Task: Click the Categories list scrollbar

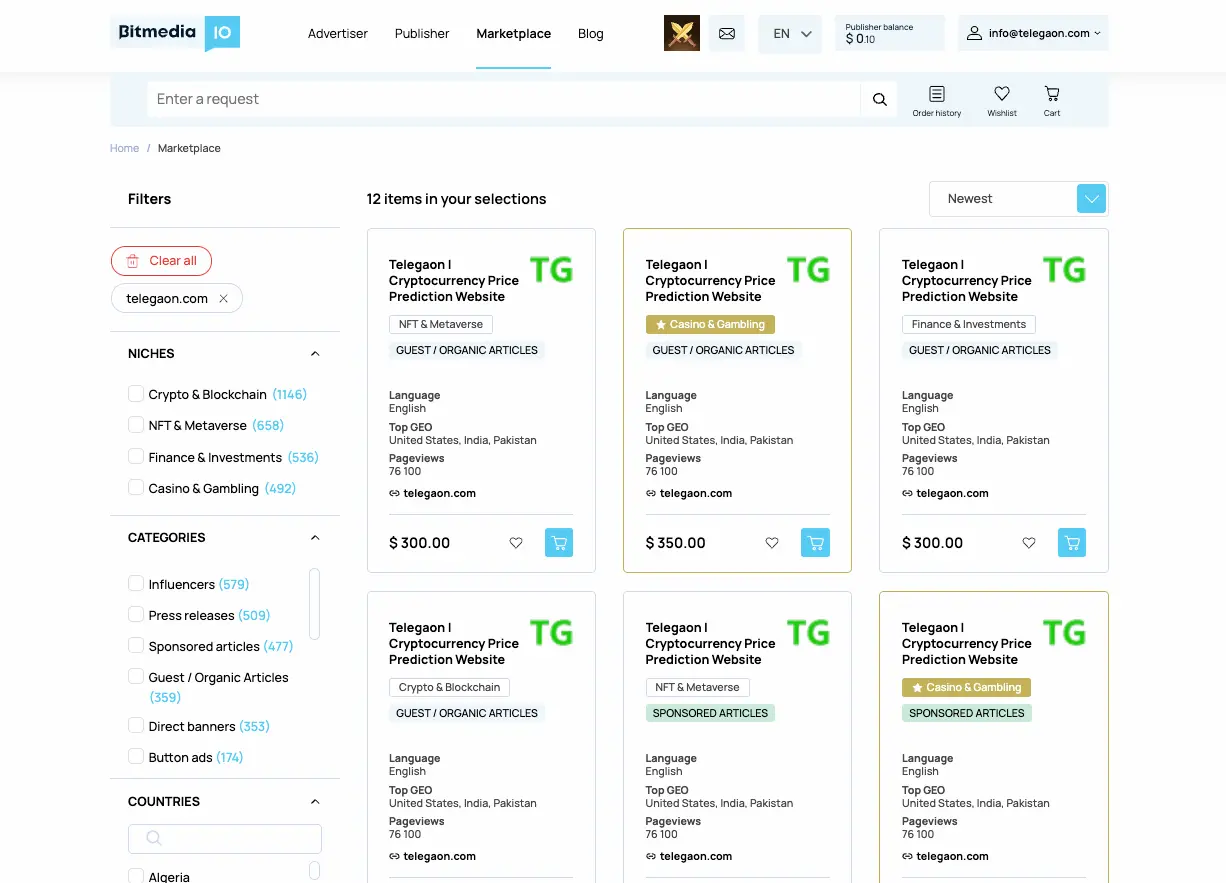Action: point(315,604)
